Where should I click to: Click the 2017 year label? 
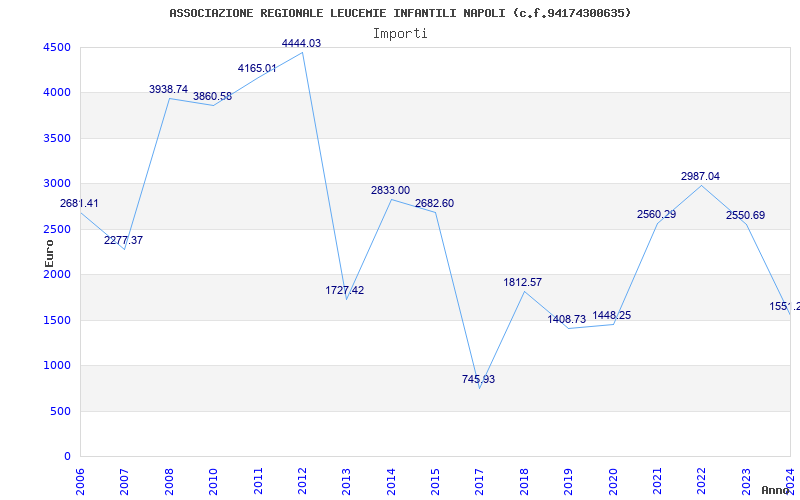(480, 482)
